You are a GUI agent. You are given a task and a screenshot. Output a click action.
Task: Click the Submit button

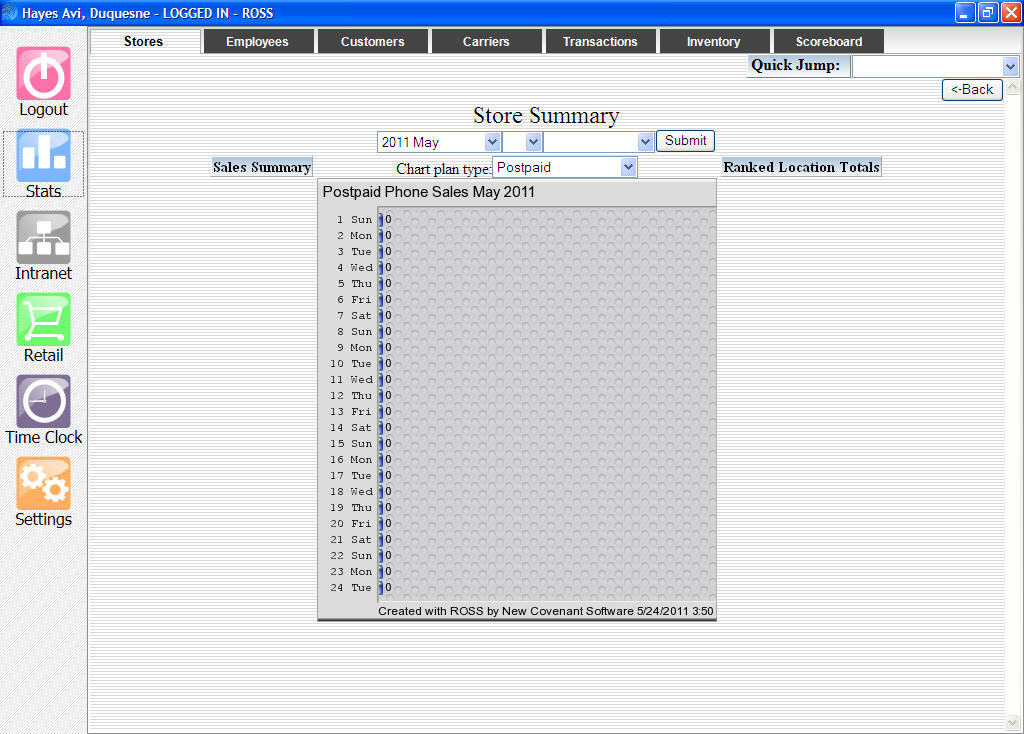685,140
